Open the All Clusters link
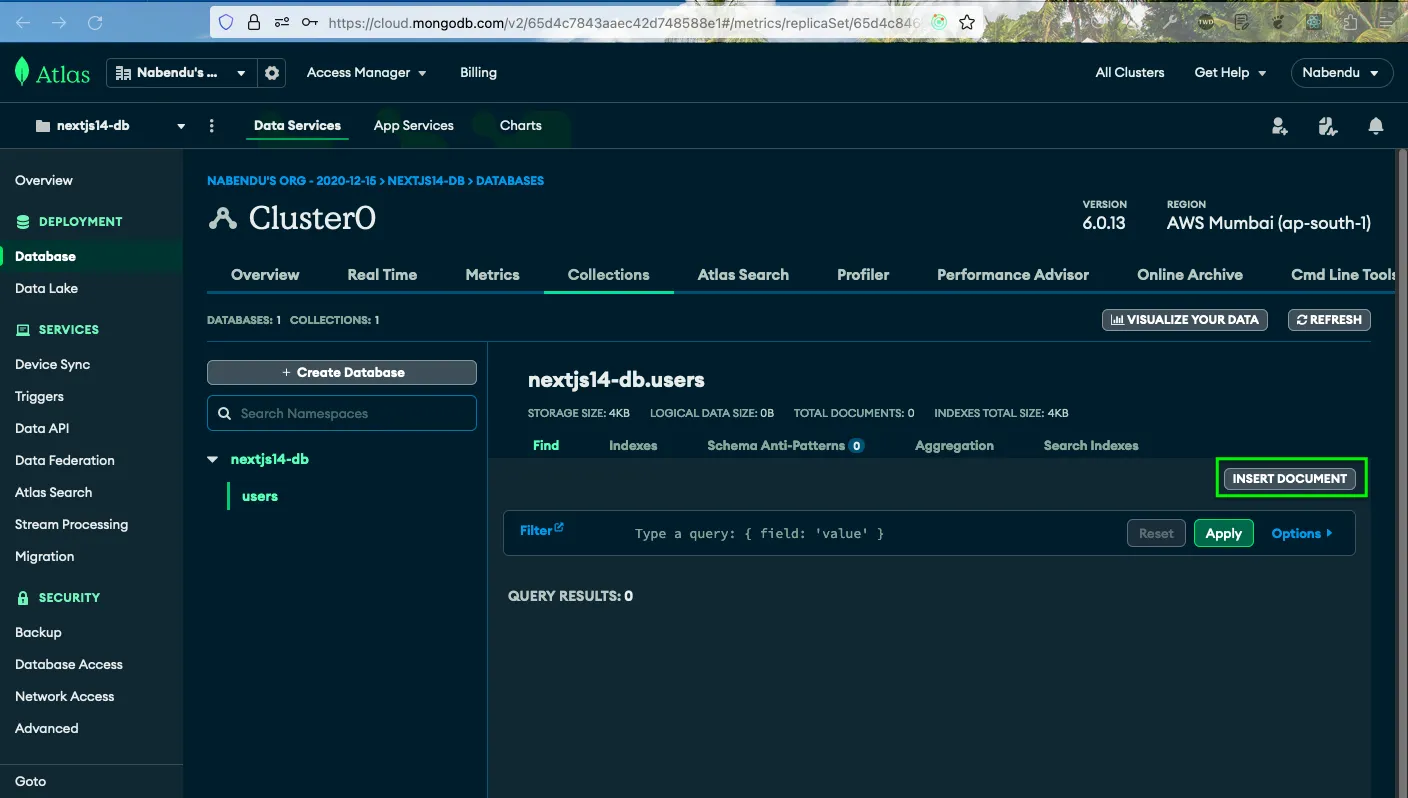 click(x=1130, y=73)
